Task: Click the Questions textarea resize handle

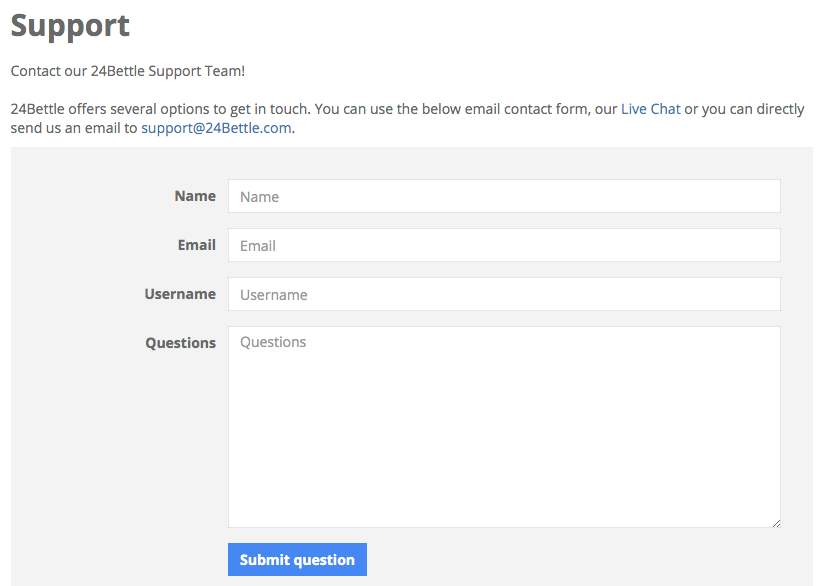Action: [x=776, y=523]
